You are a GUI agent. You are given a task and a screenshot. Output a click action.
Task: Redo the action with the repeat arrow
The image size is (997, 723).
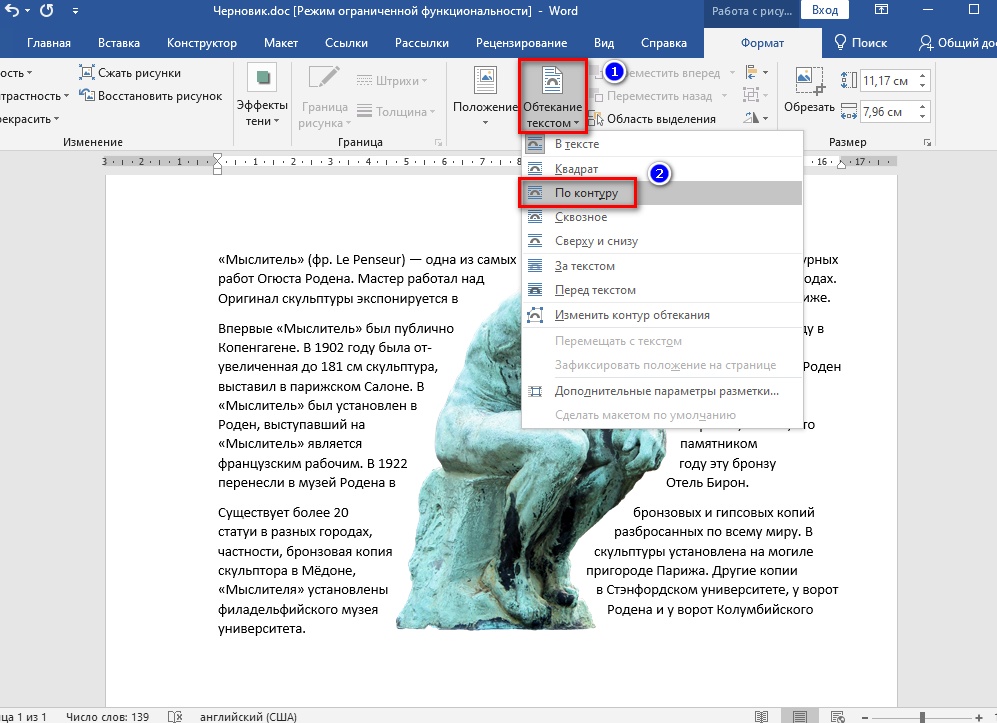[x=46, y=11]
